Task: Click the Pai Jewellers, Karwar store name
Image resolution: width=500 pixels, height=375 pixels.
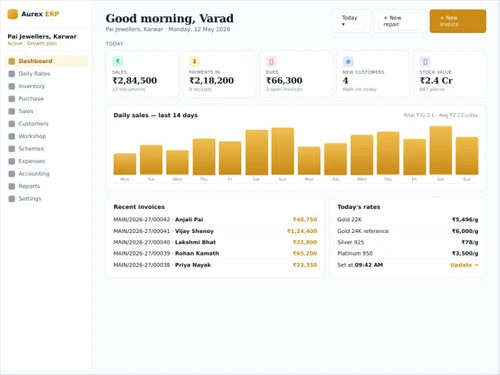Action: click(42, 36)
